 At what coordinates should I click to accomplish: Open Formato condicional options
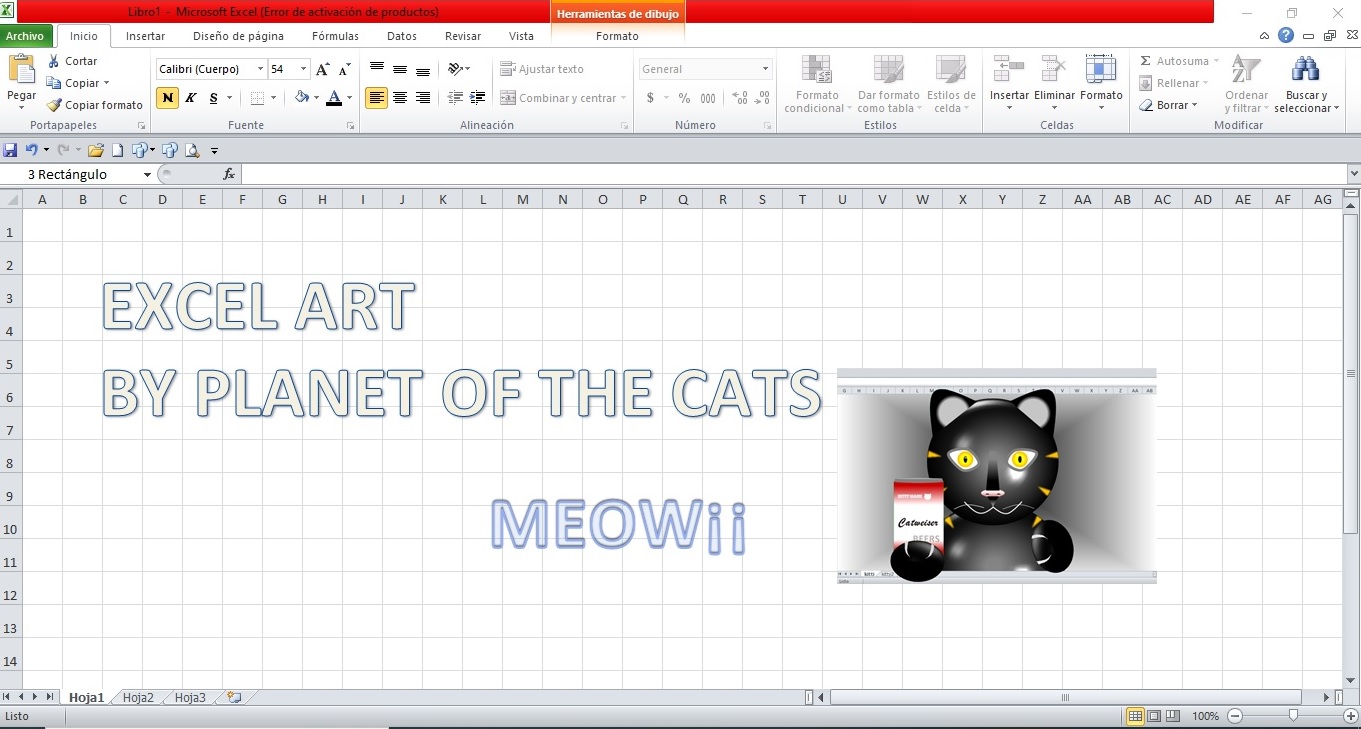click(816, 85)
